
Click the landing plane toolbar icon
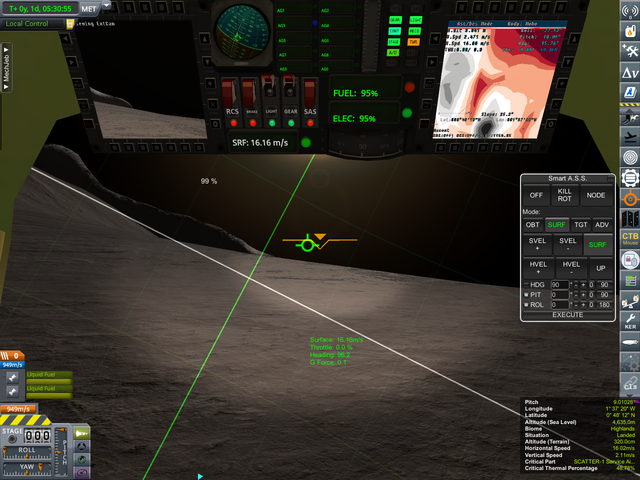coord(630,137)
